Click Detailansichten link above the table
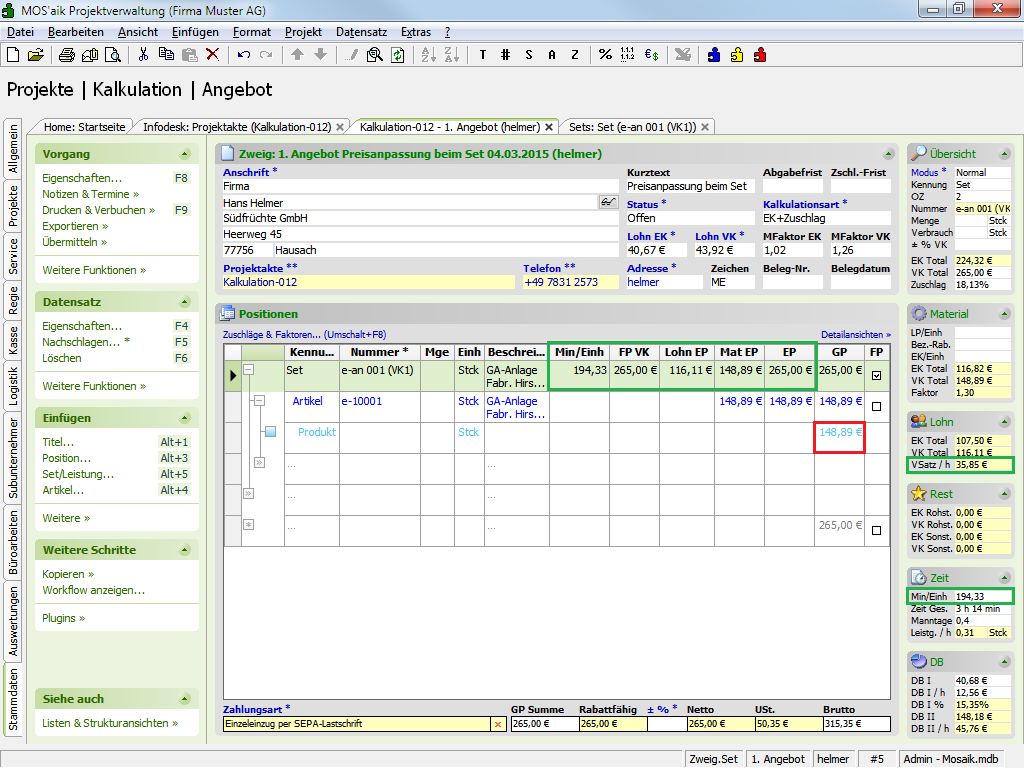This screenshot has height=768, width=1024. [855, 334]
